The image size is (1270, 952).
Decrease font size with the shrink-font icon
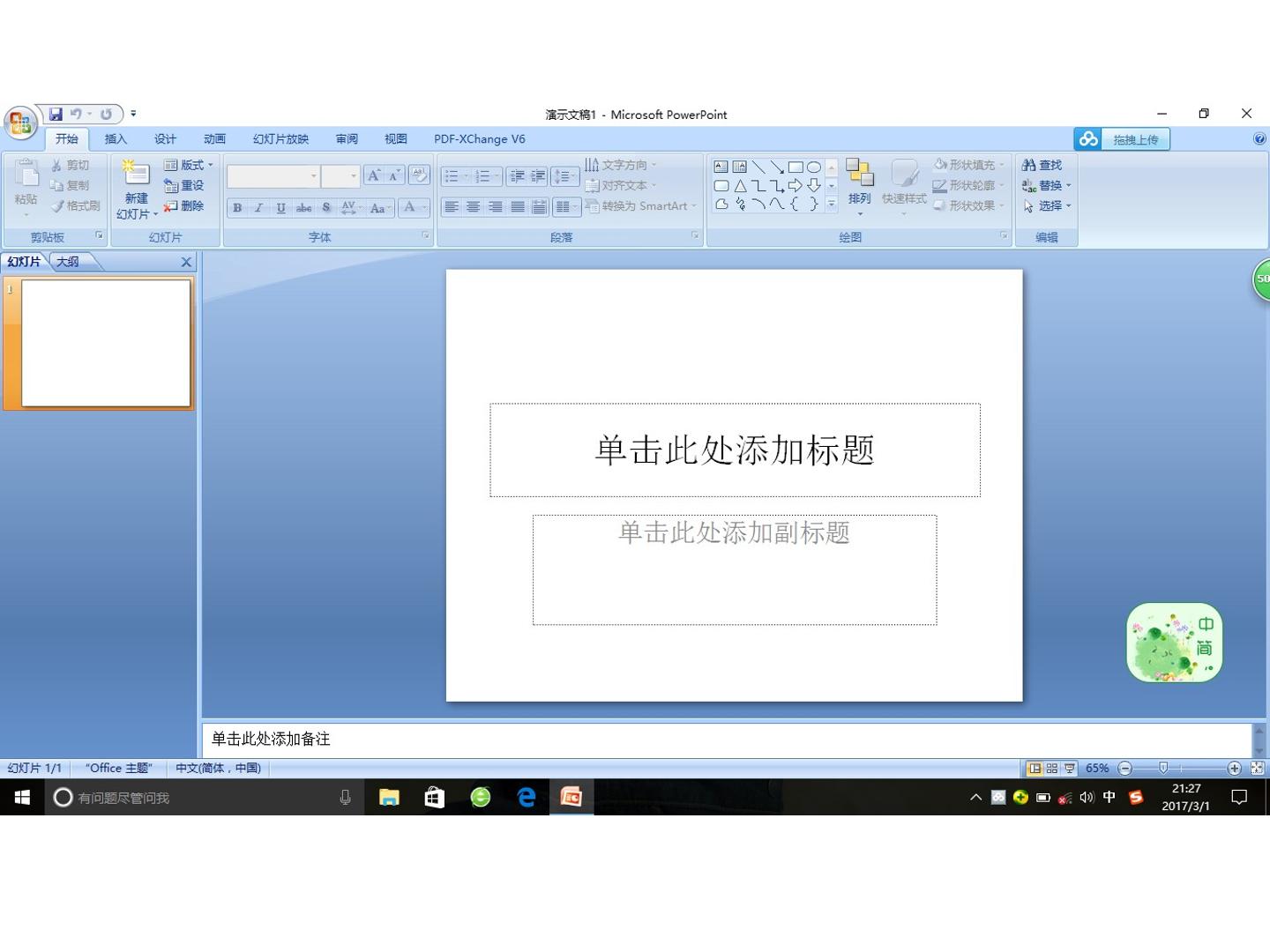tap(394, 176)
